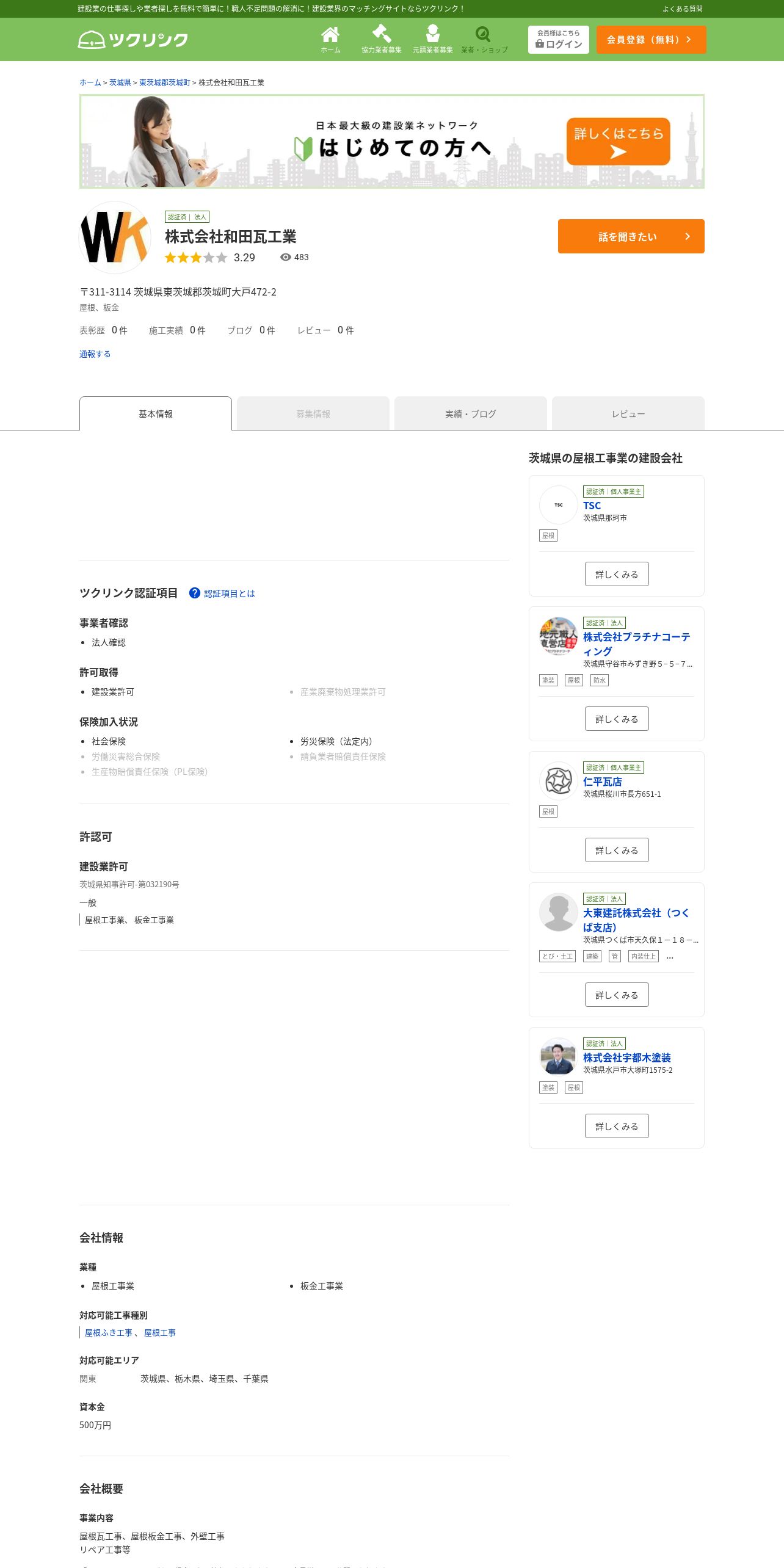Click the question mark help icon
Screen dimensions: 784x1568
coord(195,593)
